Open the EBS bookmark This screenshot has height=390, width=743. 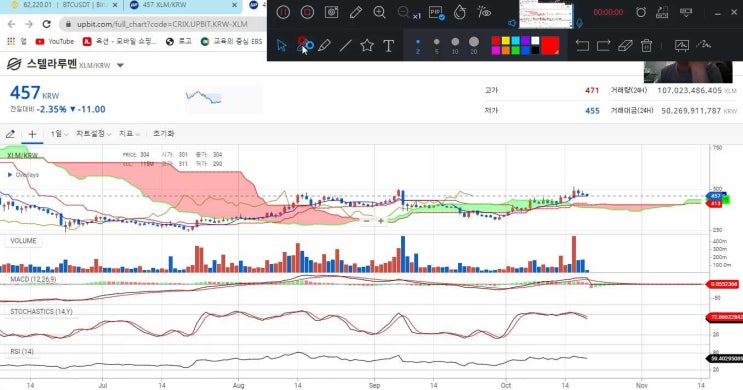(x=231, y=41)
